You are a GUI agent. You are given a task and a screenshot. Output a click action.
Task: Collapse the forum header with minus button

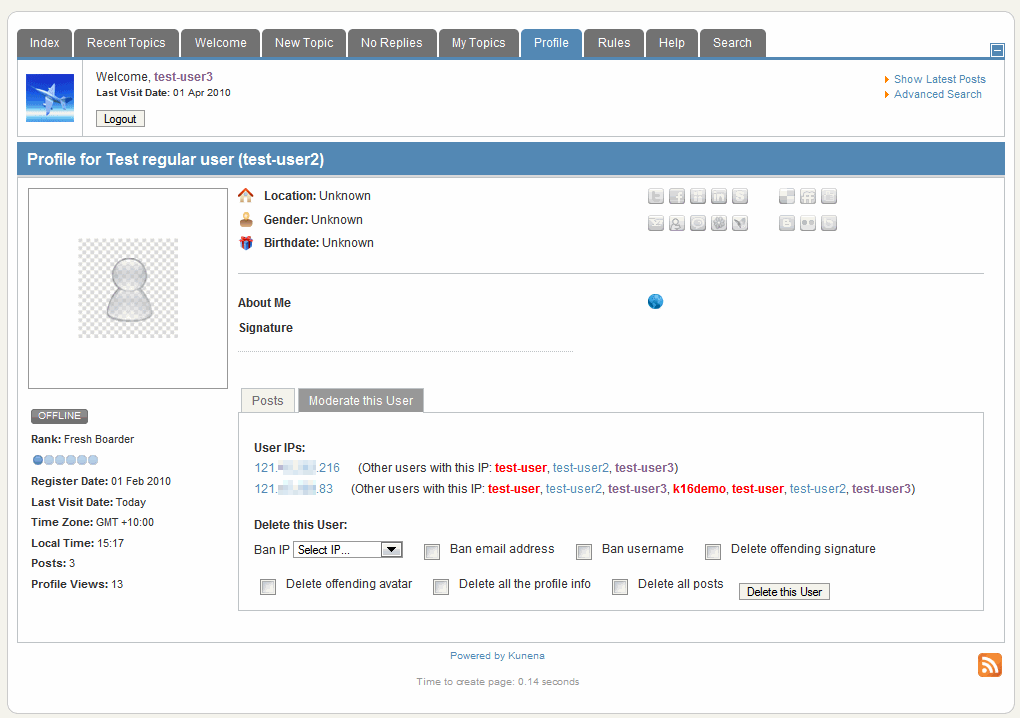pos(996,50)
